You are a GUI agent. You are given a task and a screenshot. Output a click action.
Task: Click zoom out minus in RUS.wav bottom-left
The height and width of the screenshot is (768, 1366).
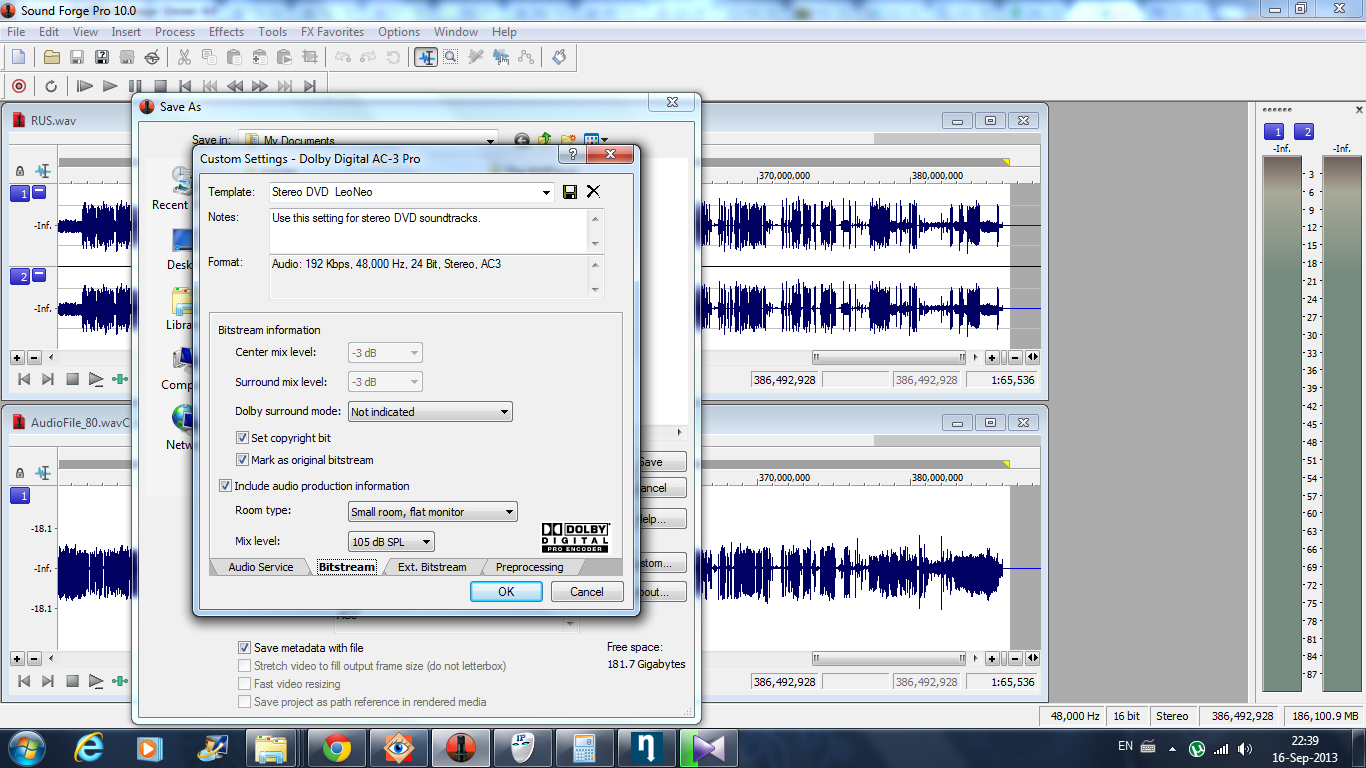click(34, 357)
